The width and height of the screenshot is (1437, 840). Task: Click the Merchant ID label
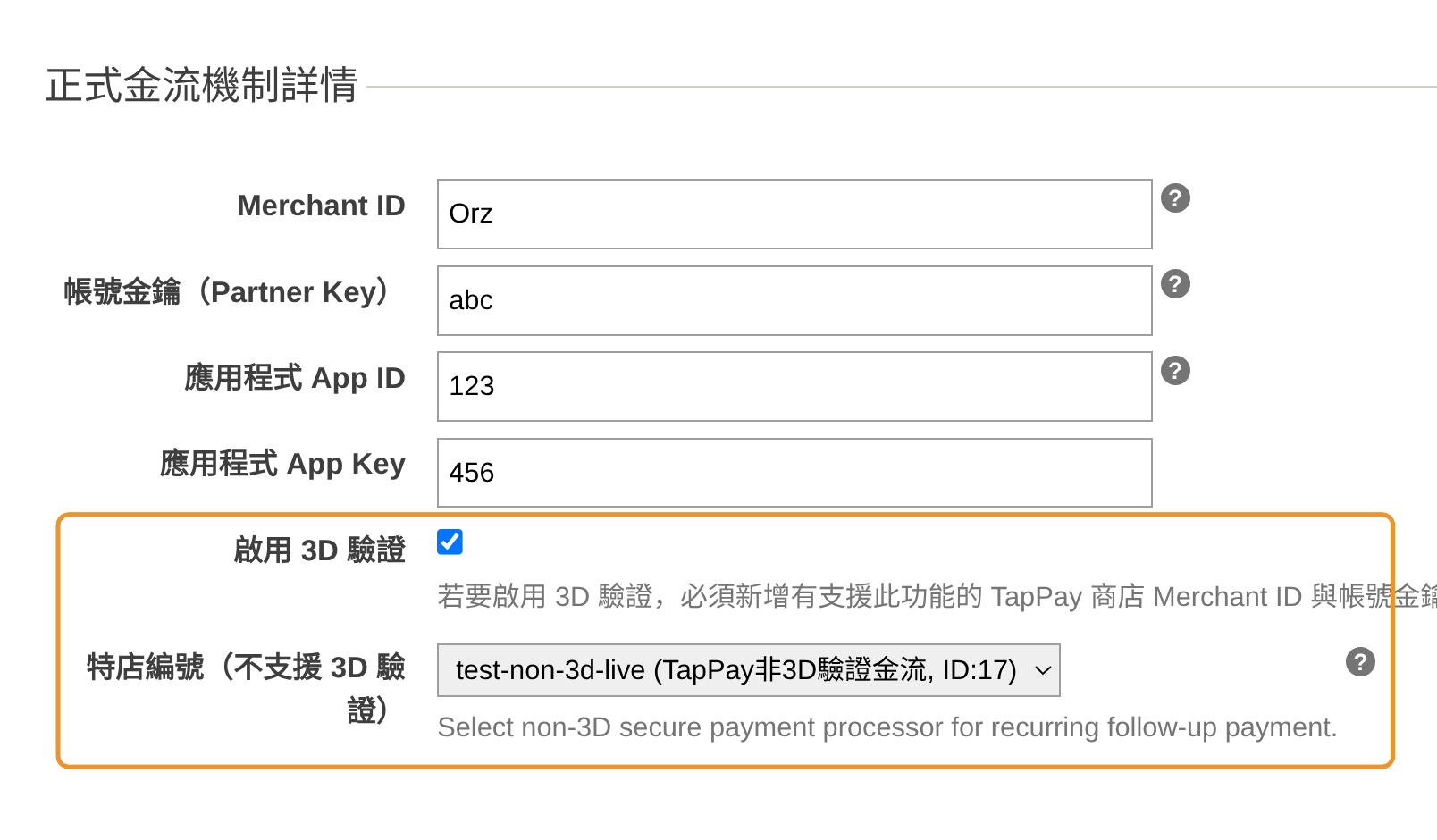pyautogui.click(x=321, y=206)
